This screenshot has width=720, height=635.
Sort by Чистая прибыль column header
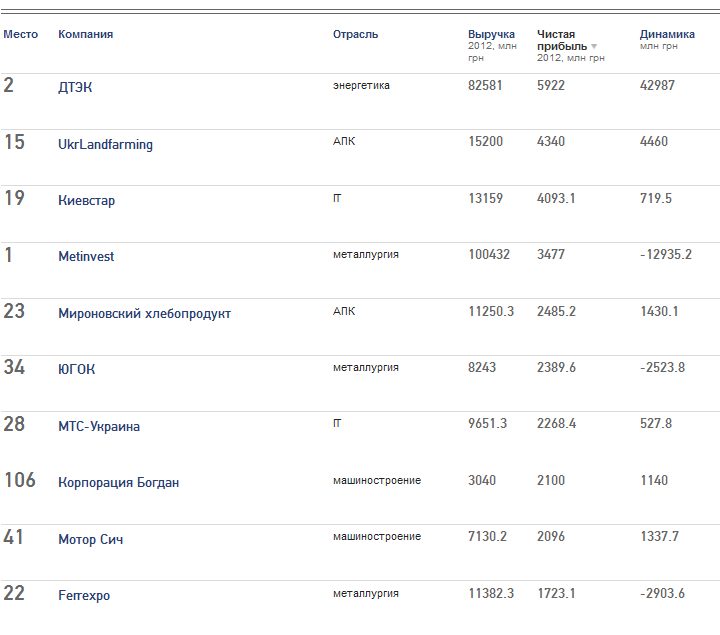tap(562, 40)
